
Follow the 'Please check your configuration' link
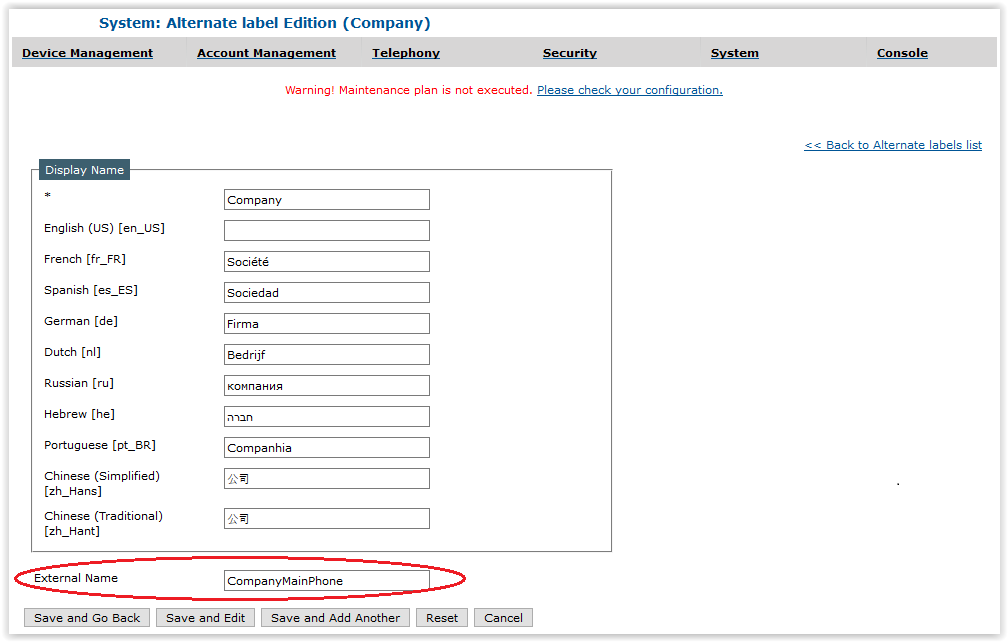click(630, 90)
